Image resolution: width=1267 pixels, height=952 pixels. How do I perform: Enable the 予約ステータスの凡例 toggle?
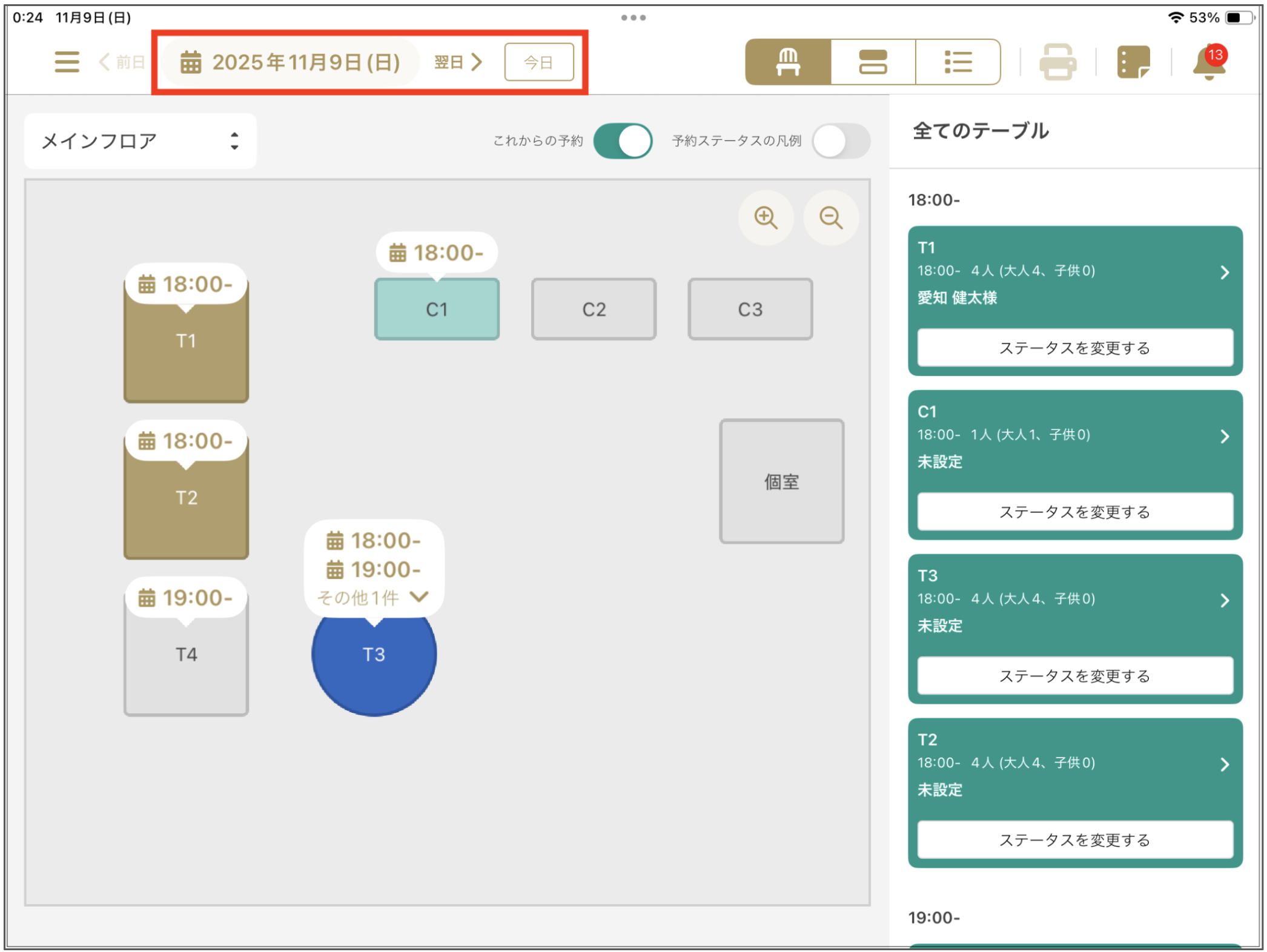click(x=841, y=141)
